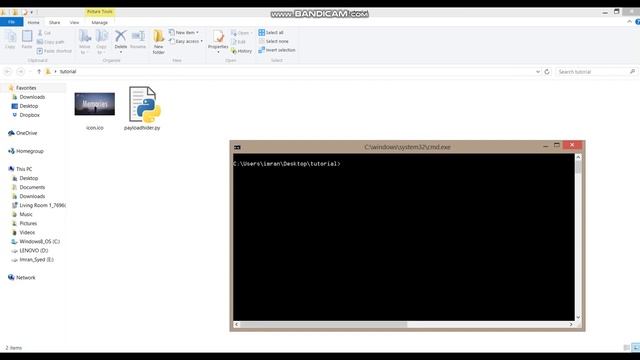
Task: Click Edit in the Open group
Action: click(x=238, y=42)
